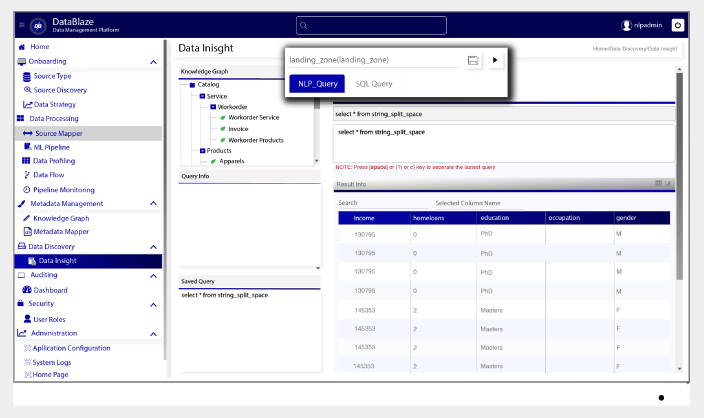Collapse the Data Discovery chevron

pyautogui.click(x=153, y=247)
